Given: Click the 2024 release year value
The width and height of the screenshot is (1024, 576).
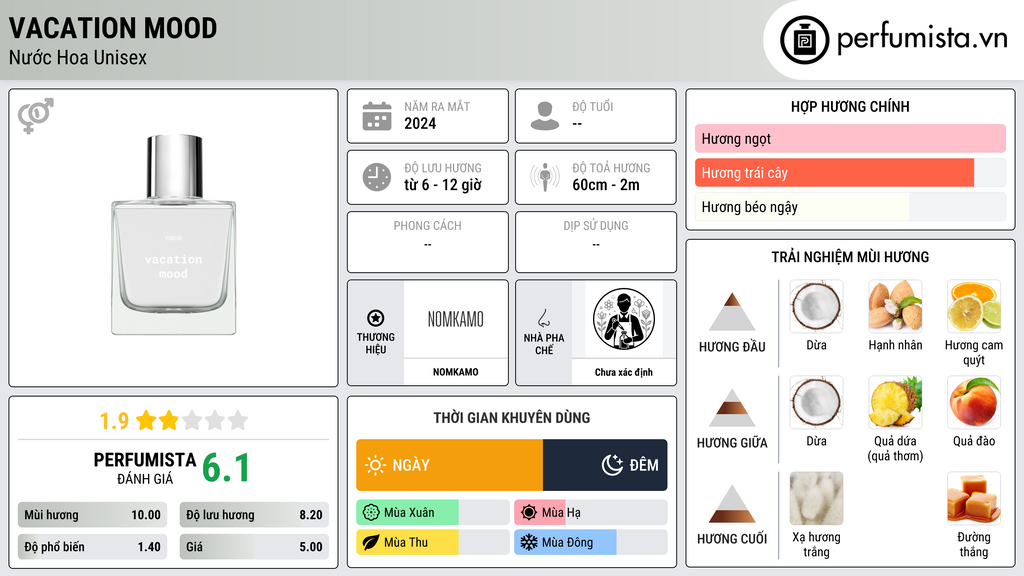Looking at the screenshot, I should (x=420, y=123).
